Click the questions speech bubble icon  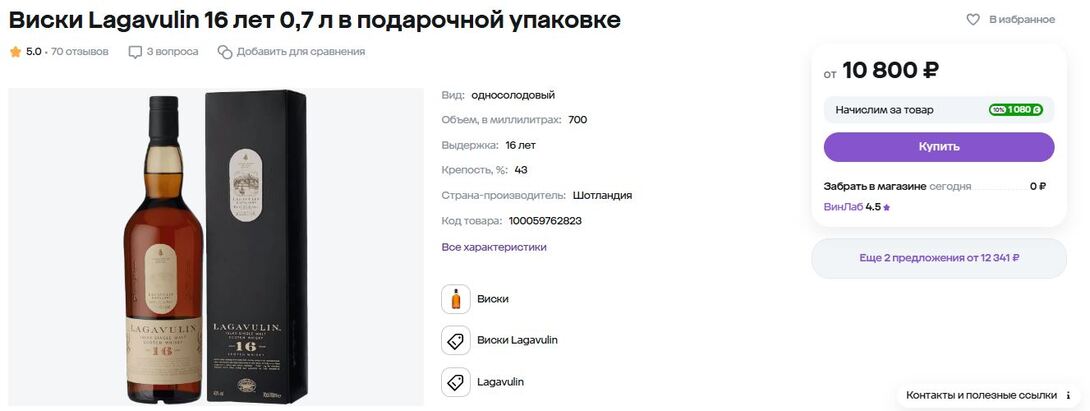point(135,52)
